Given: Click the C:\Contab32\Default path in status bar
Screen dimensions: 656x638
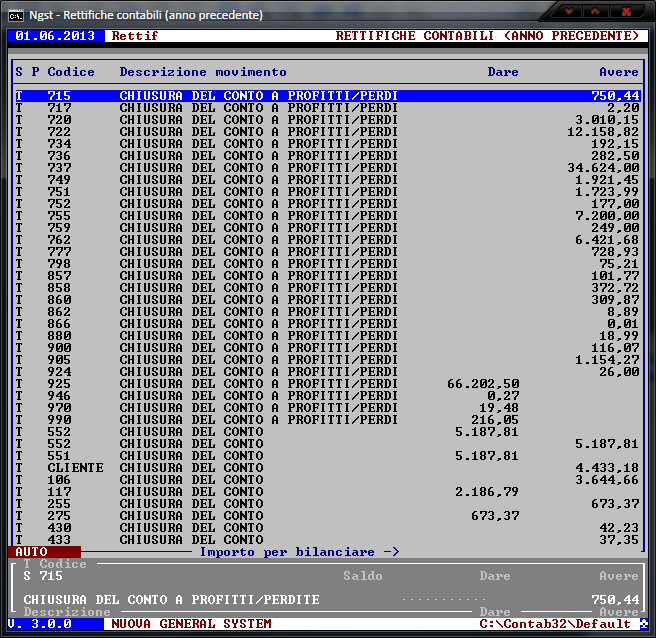Looking at the screenshot, I should coord(557,624).
